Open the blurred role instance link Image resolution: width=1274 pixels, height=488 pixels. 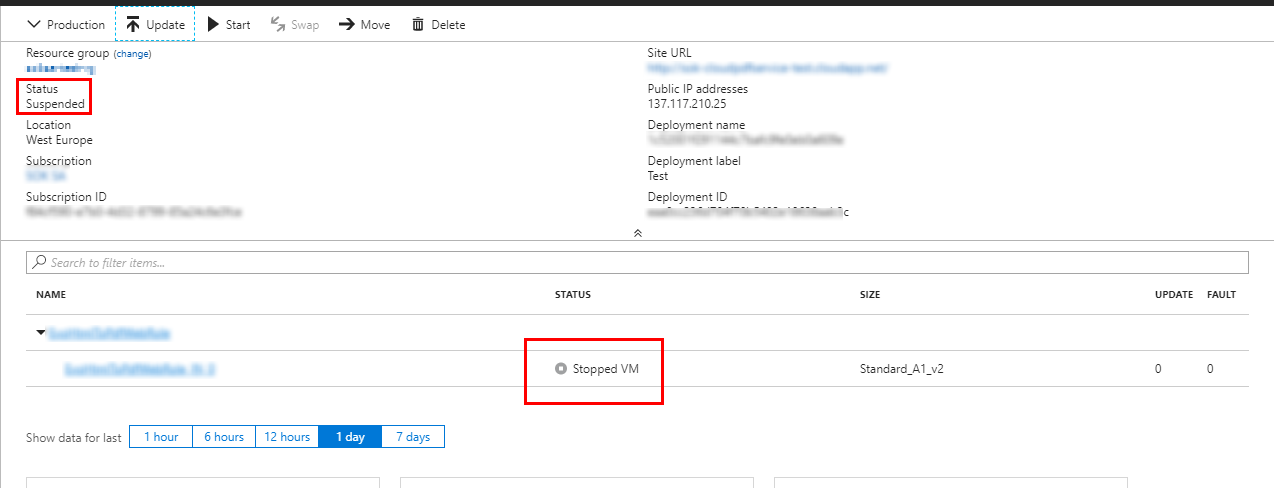(x=140, y=369)
